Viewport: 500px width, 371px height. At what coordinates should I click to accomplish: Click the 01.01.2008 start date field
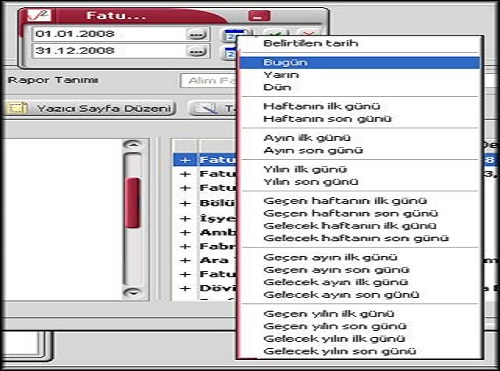(109, 34)
